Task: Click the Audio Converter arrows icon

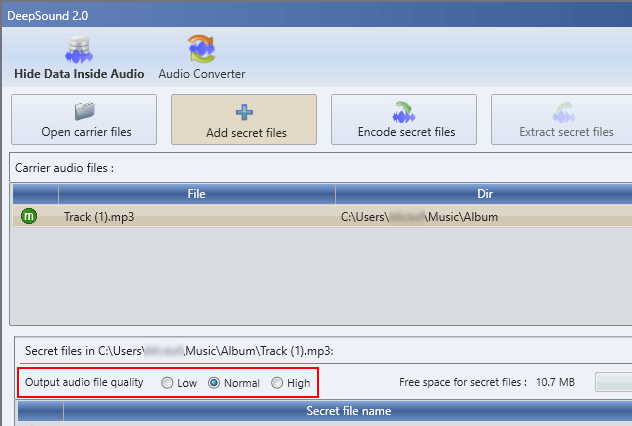Action: pos(202,49)
